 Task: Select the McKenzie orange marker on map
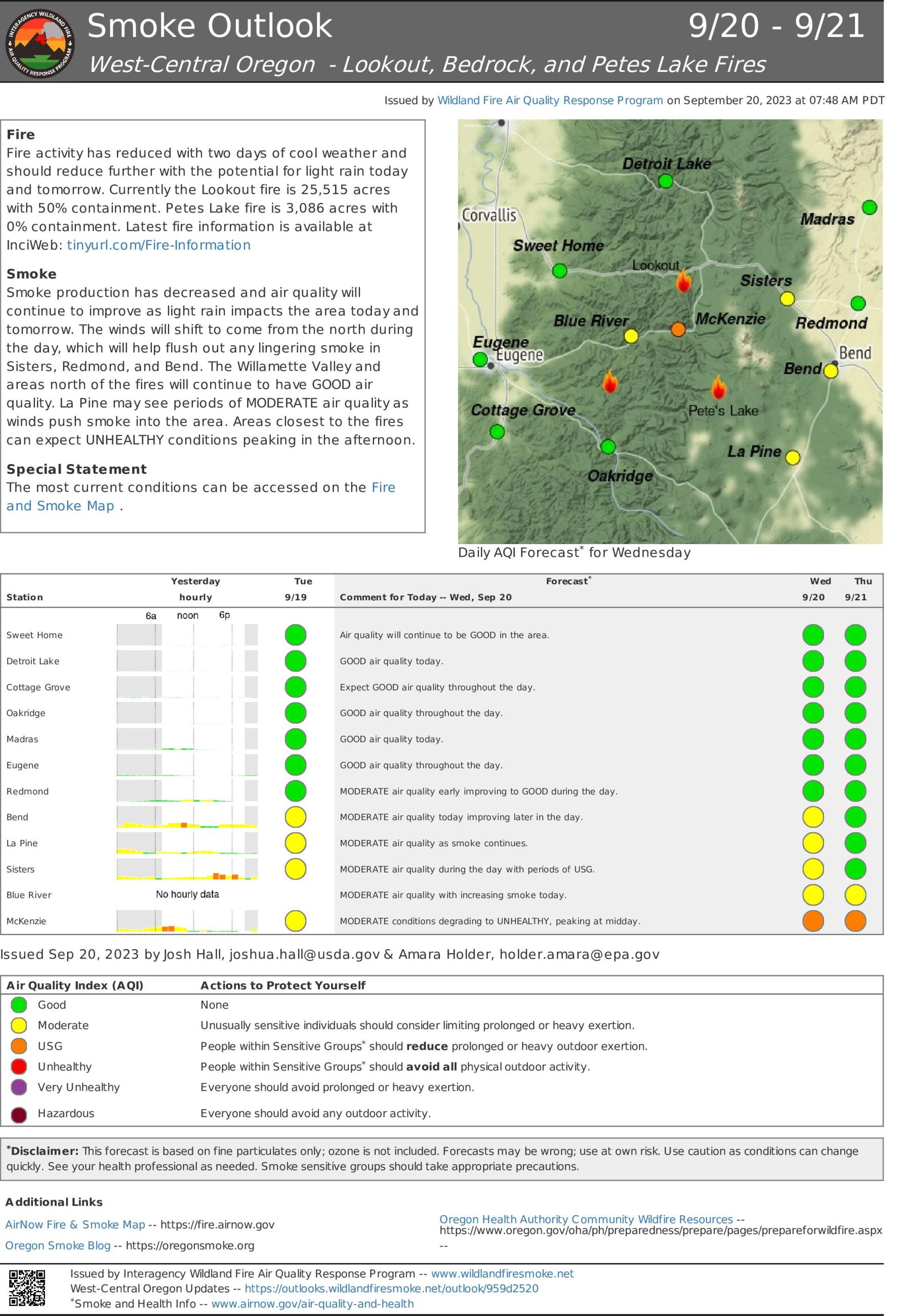click(x=678, y=329)
